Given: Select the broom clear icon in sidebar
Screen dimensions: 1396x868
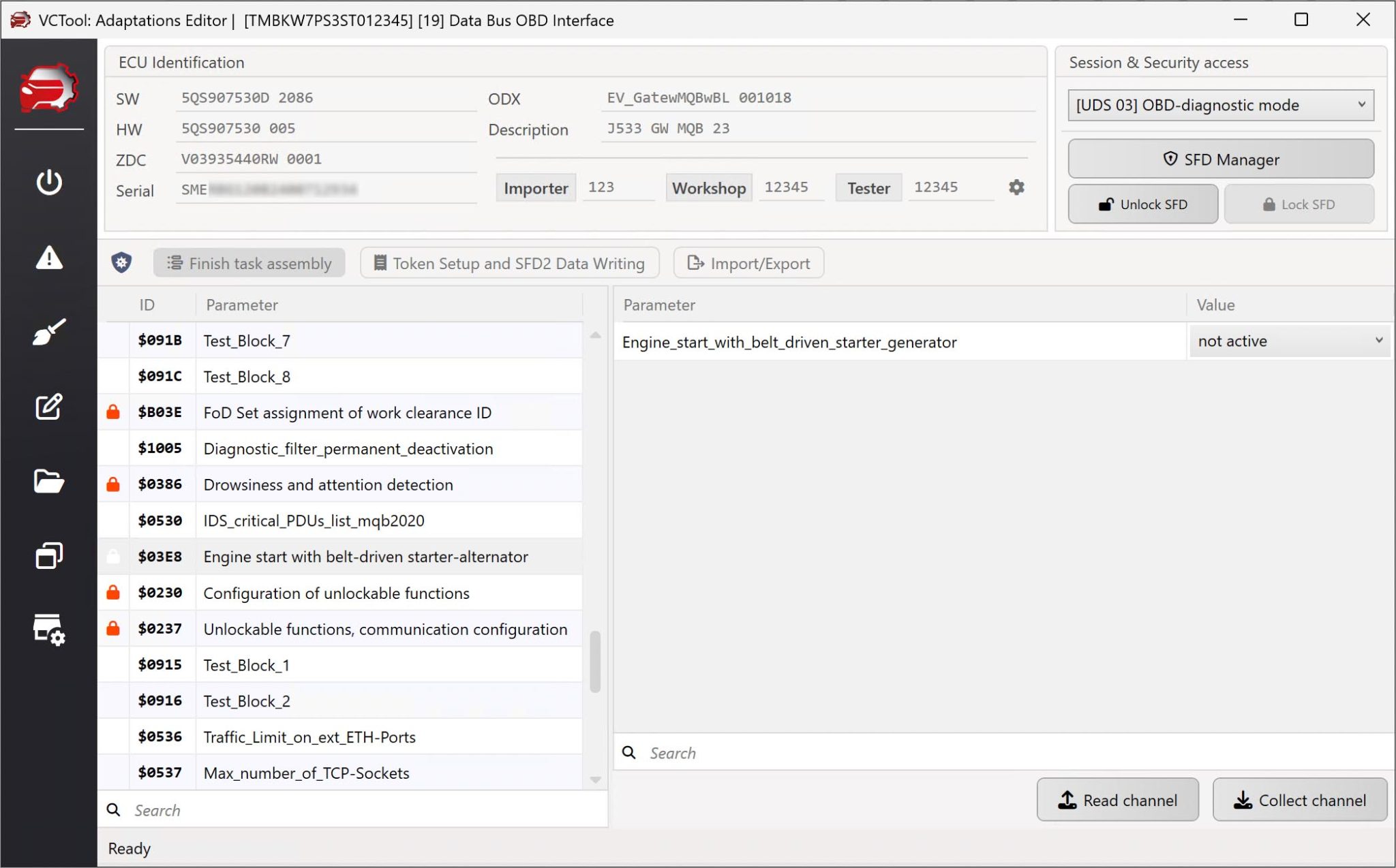Looking at the screenshot, I should pyautogui.click(x=49, y=332).
